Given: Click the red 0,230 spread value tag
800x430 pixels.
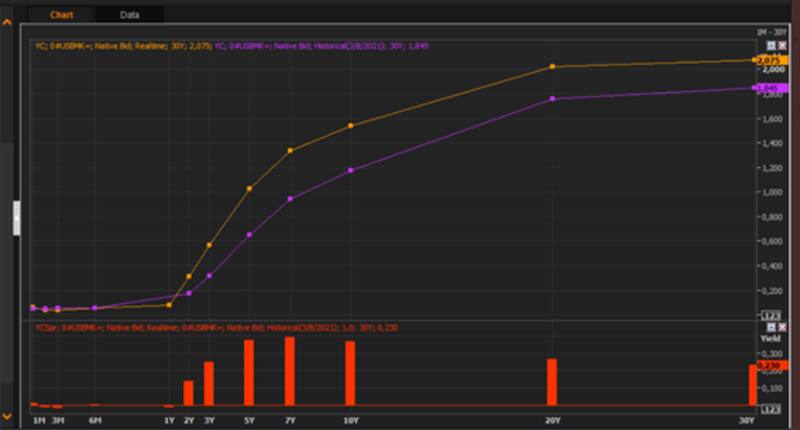Looking at the screenshot, I should click(769, 366).
